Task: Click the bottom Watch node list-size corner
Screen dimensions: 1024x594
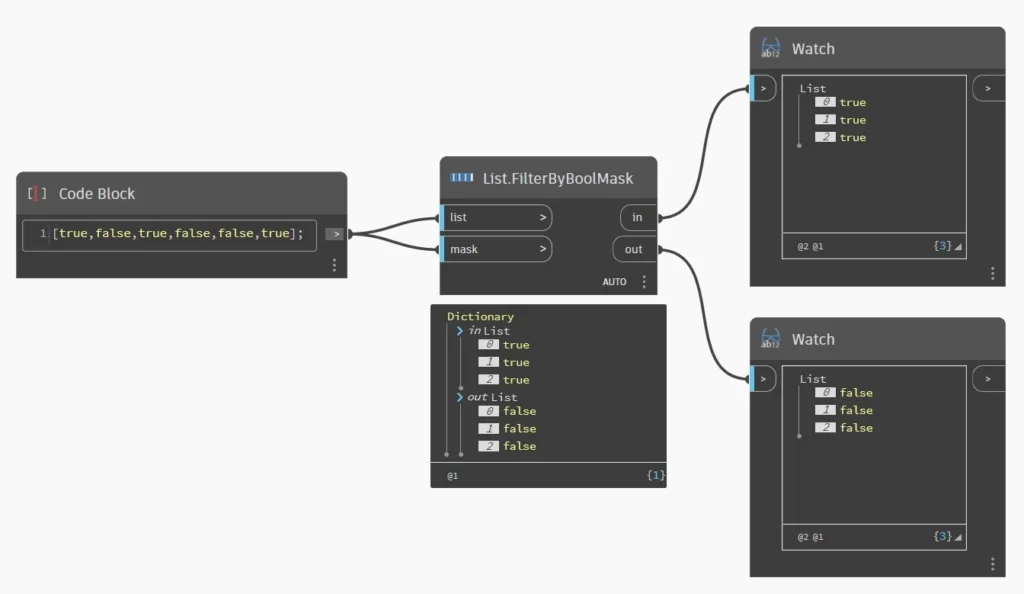Action: [958, 537]
